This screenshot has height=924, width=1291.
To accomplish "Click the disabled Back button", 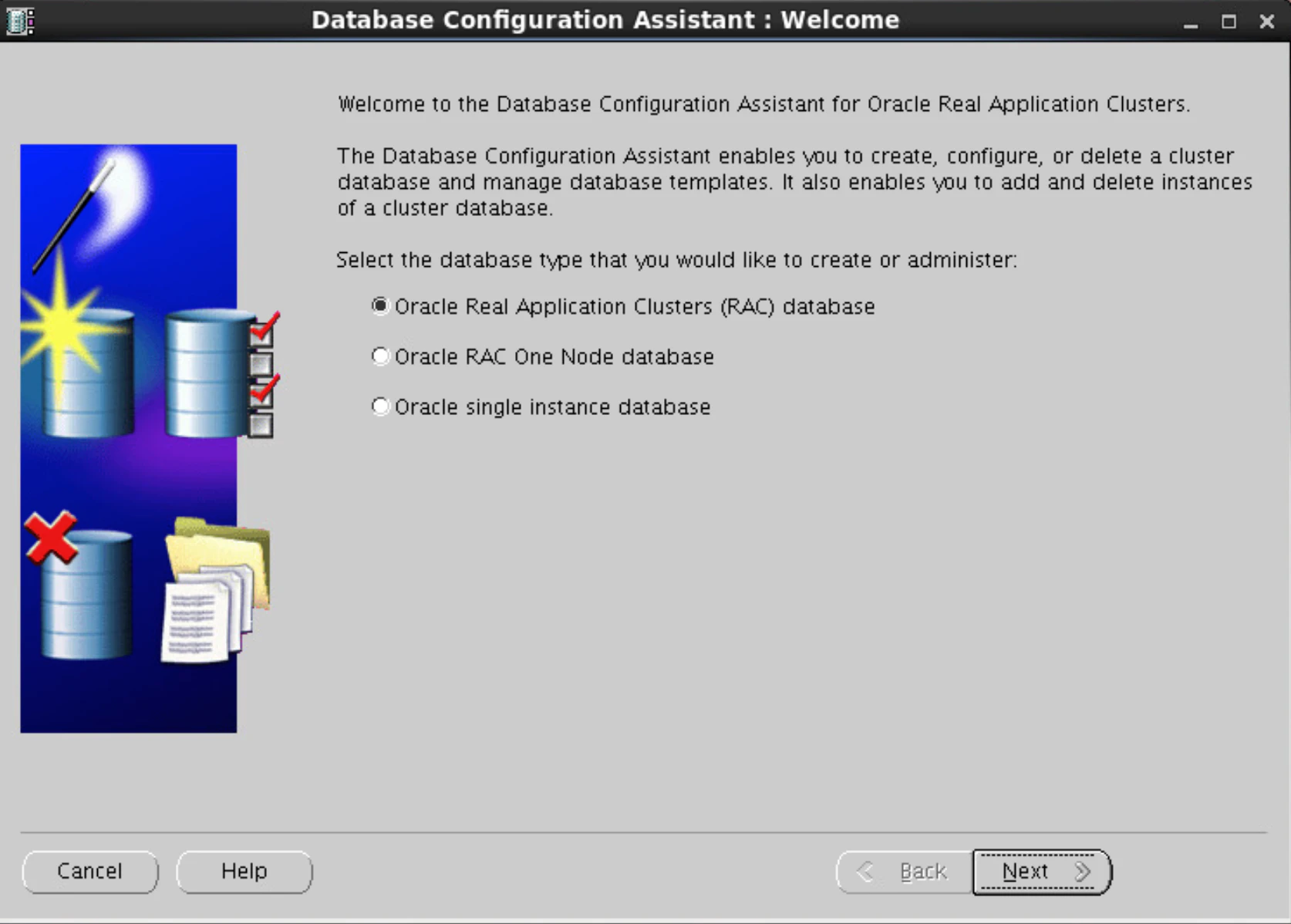I will point(905,872).
